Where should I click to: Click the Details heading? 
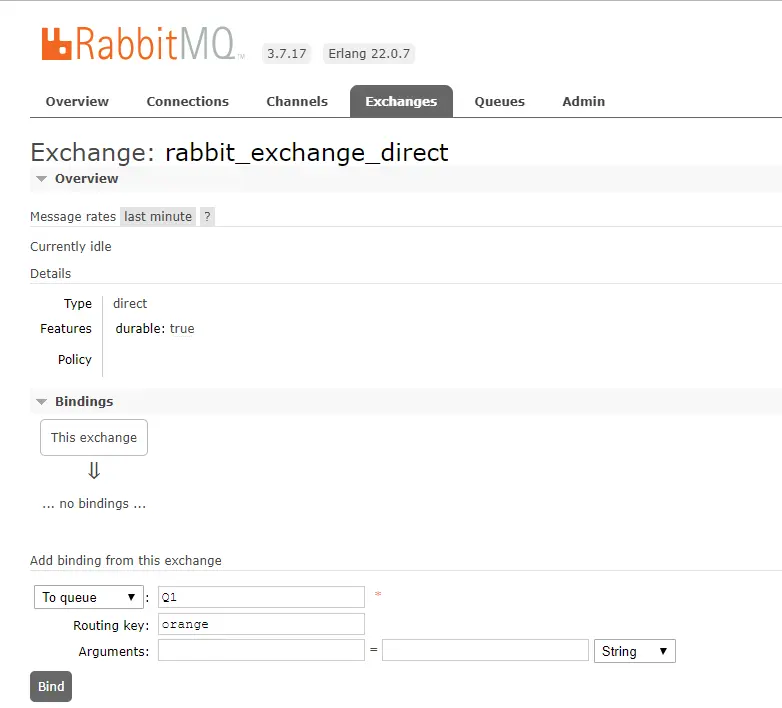[x=51, y=274]
